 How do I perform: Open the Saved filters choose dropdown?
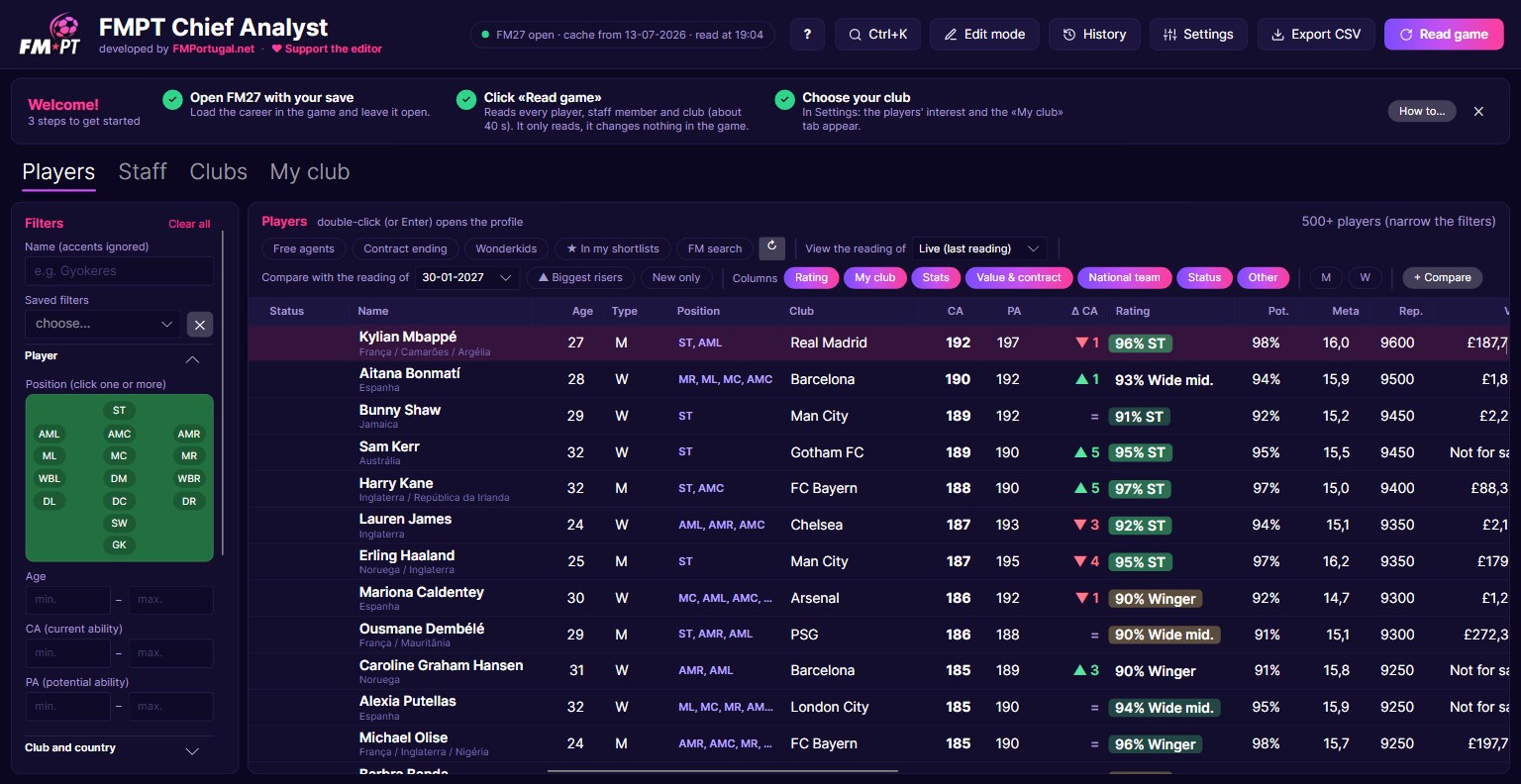point(103,325)
